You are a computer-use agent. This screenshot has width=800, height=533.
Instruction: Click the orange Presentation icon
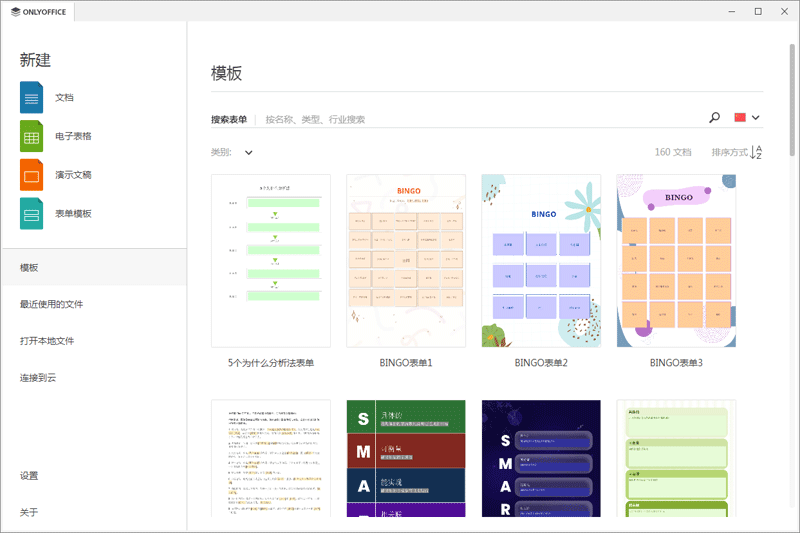click(31, 175)
